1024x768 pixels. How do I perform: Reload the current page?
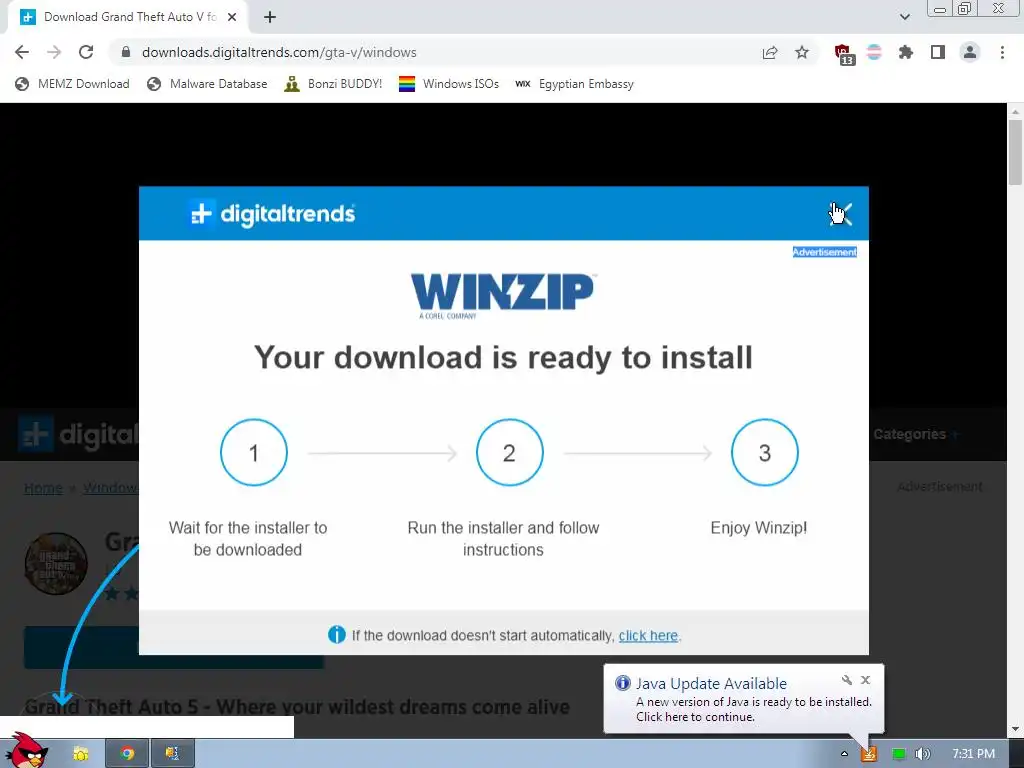point(86,52)
